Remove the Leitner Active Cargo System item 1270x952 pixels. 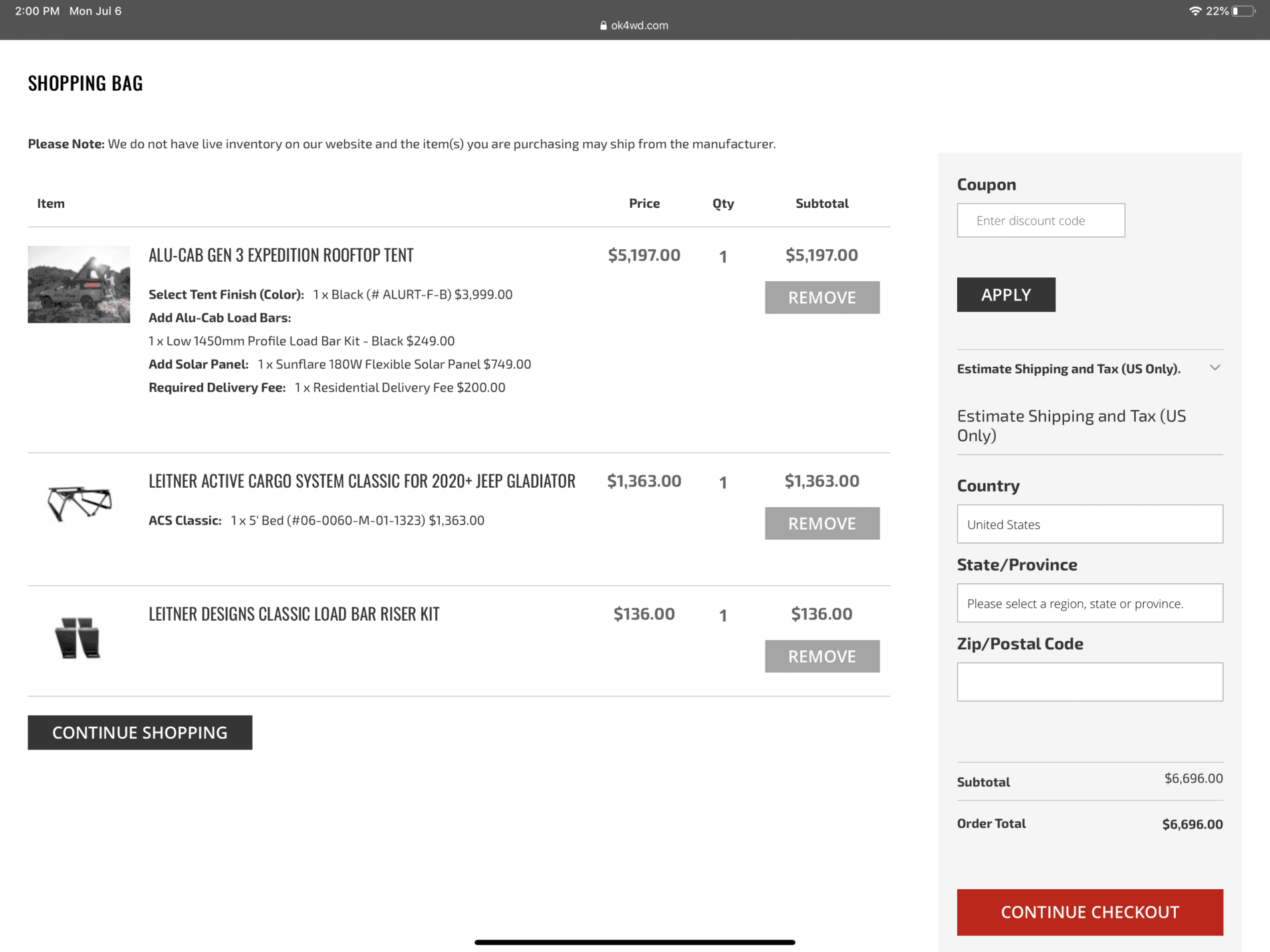tap(822, 523)
